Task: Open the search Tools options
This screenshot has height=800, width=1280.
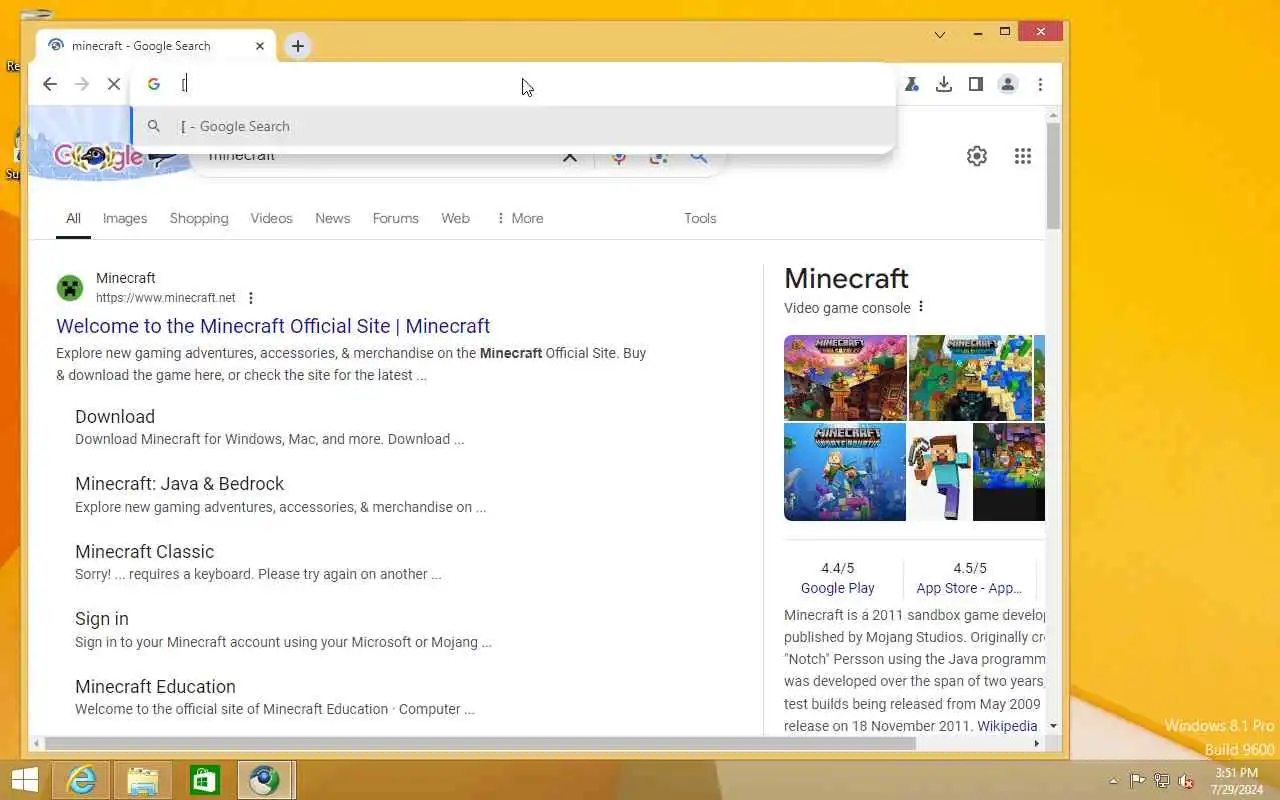Action: (700, 218)
